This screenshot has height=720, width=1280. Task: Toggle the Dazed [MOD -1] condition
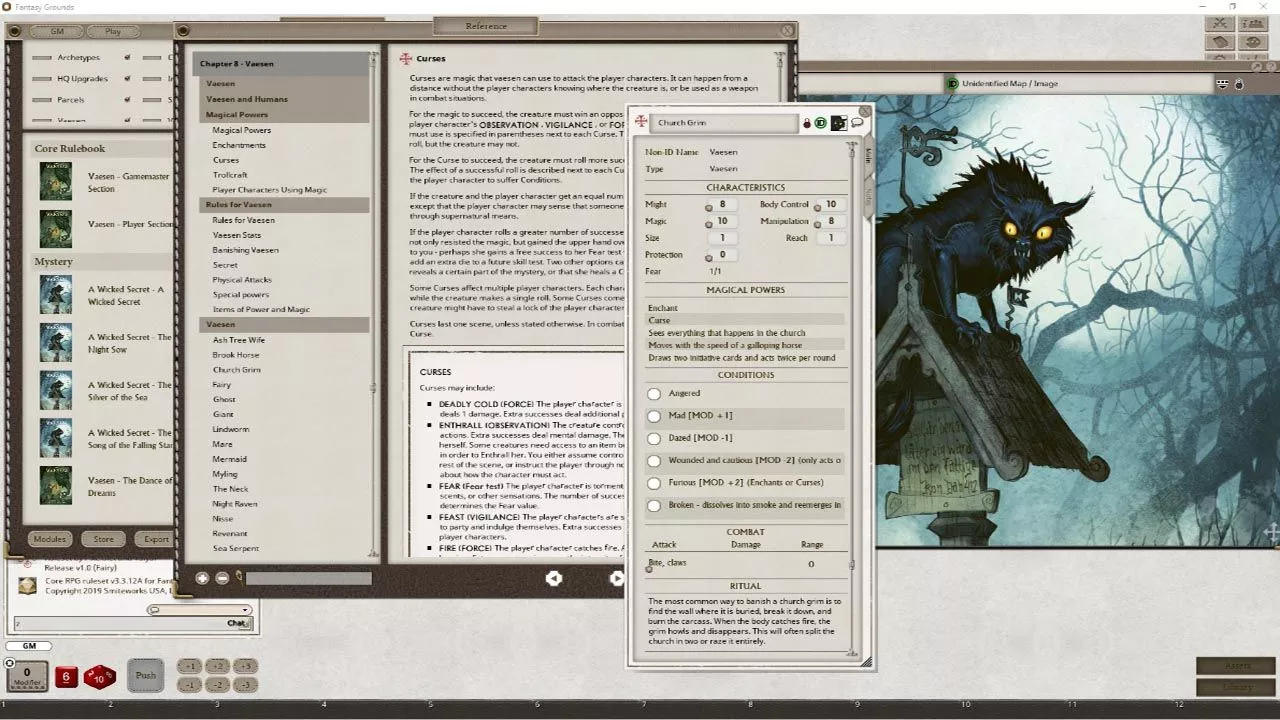tap(654, 438)
